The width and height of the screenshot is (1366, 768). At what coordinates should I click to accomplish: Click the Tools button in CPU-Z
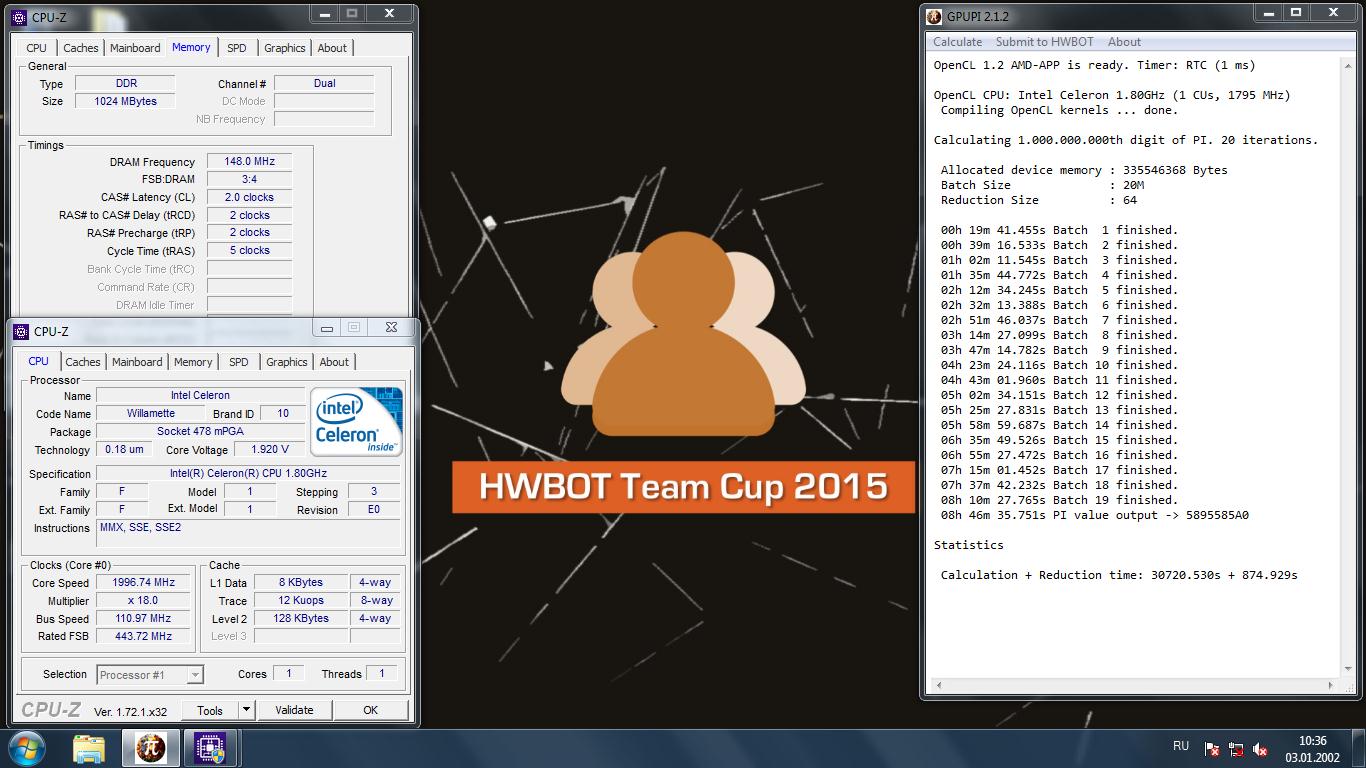210,710
